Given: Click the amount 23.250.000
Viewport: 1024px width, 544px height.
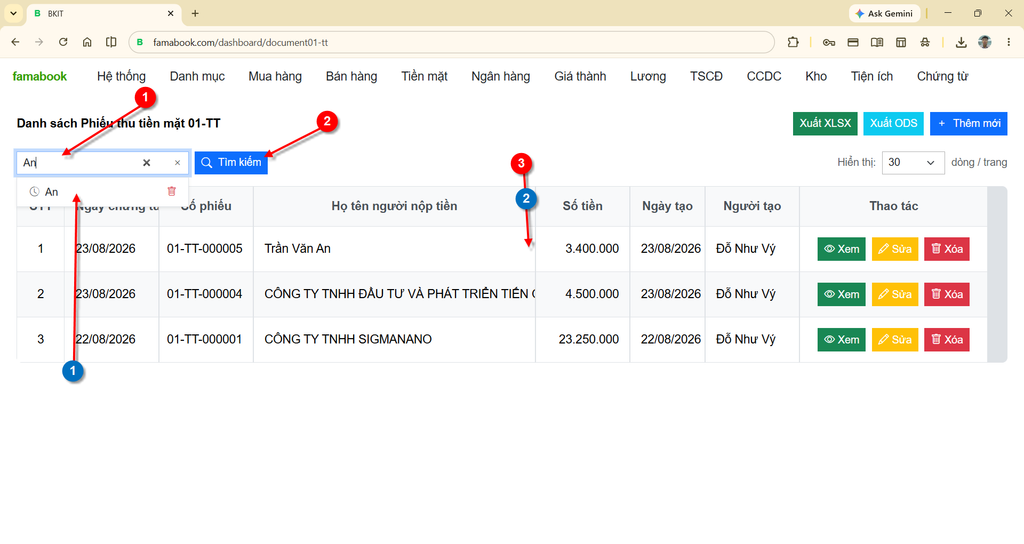Looking at the screenshot, I should coord(588,340).
